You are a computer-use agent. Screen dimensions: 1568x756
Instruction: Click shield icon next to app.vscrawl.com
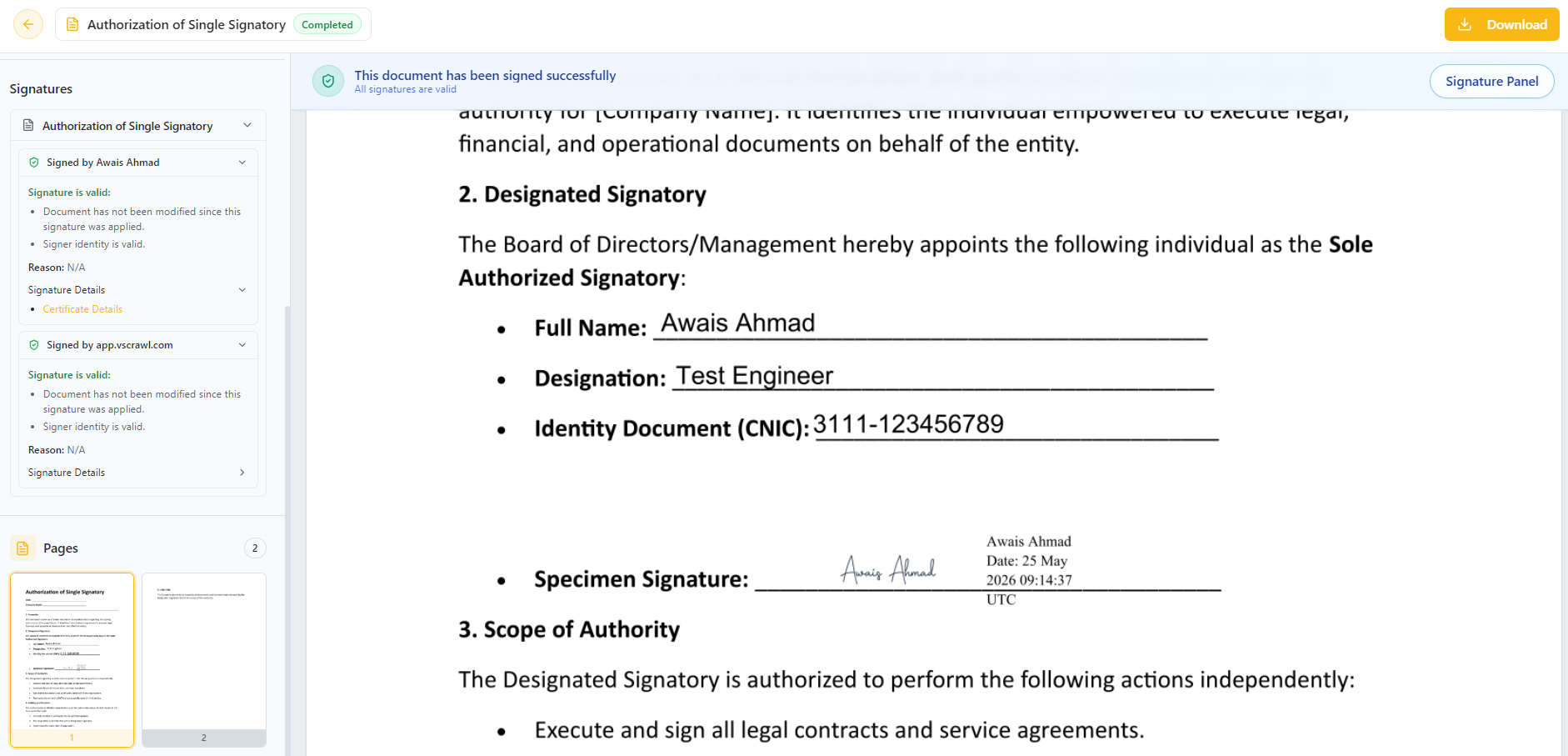pyautogui.click(x=34, y=345)
